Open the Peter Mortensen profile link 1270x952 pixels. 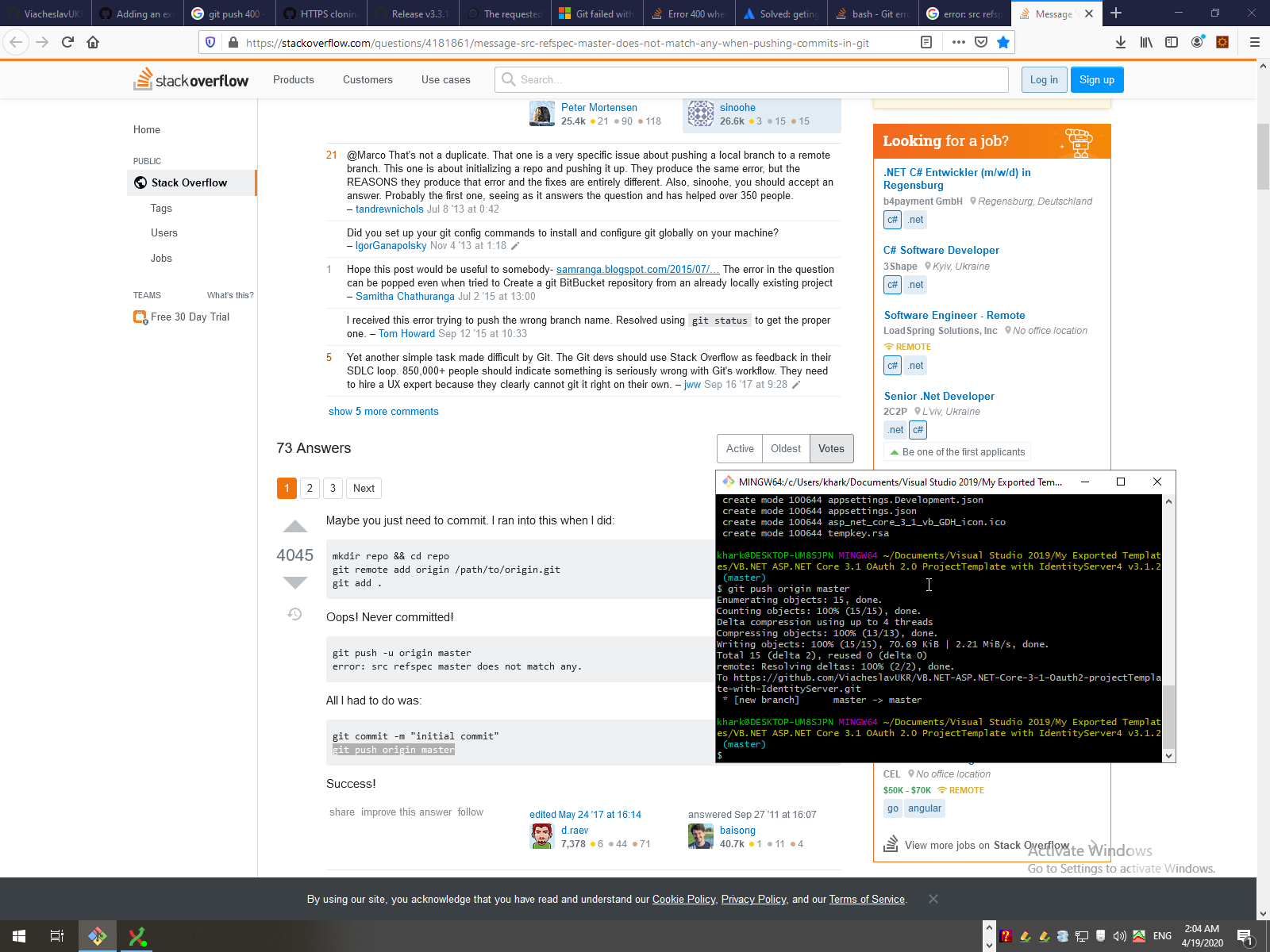(599, 107)
